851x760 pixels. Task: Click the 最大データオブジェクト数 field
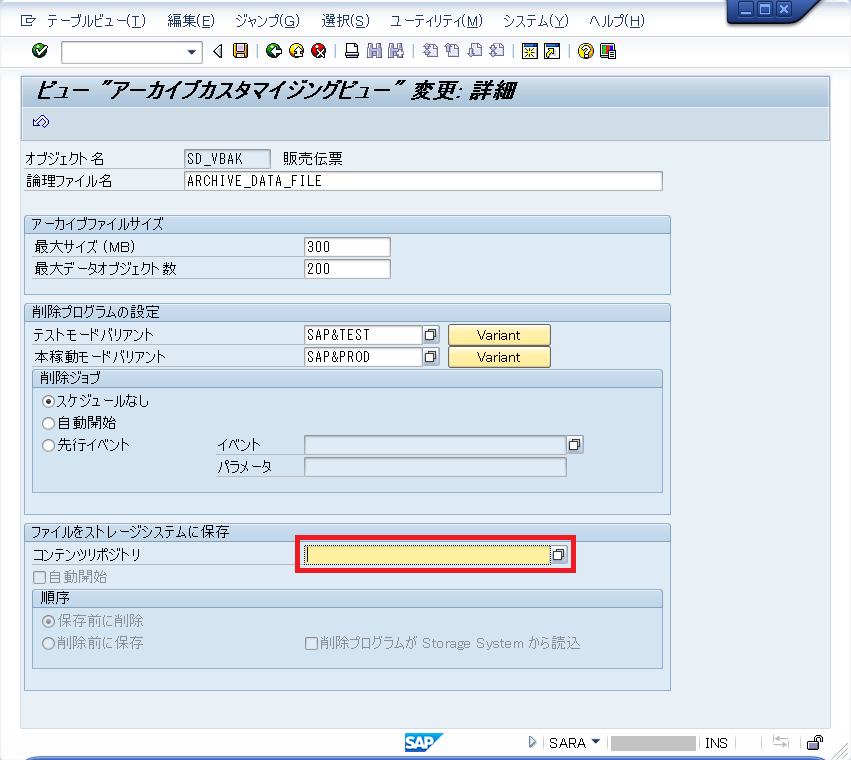(347, 269)
